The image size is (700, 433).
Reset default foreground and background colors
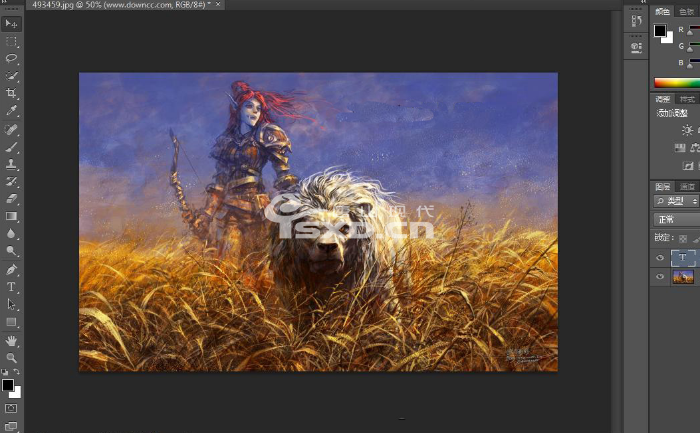4,371
